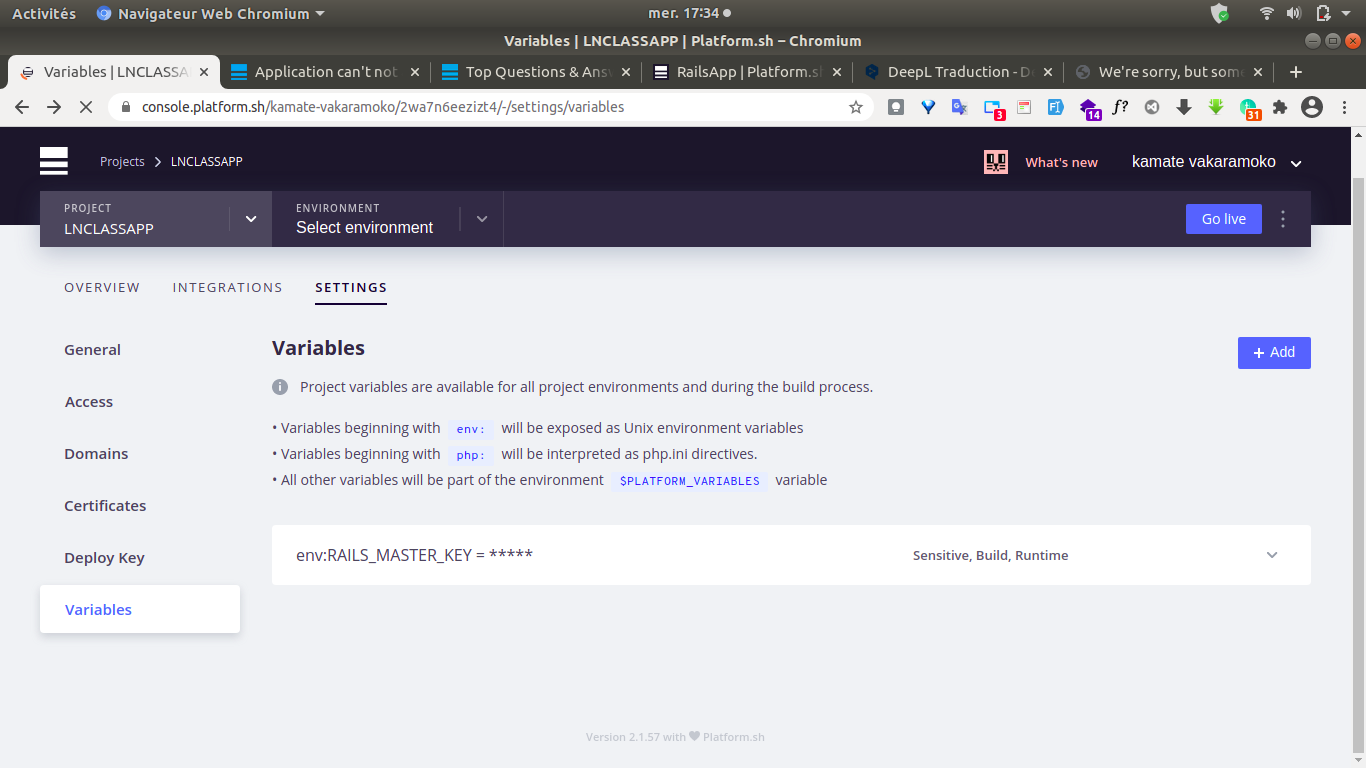Switch to the Overview tab
The height and width of the screenshot is (768, 1366).
tap(102, 288)
